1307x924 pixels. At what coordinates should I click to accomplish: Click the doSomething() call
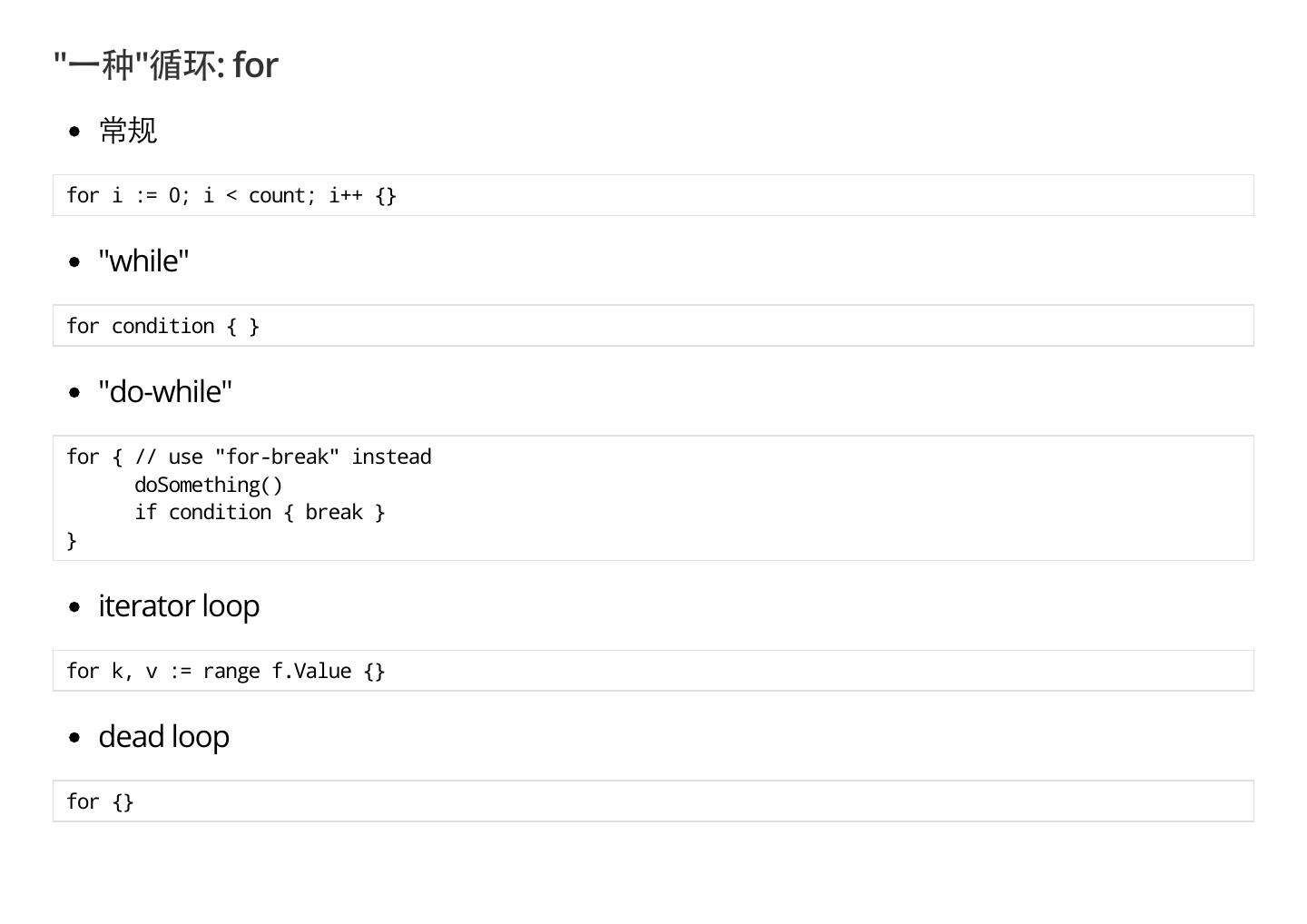209,486
